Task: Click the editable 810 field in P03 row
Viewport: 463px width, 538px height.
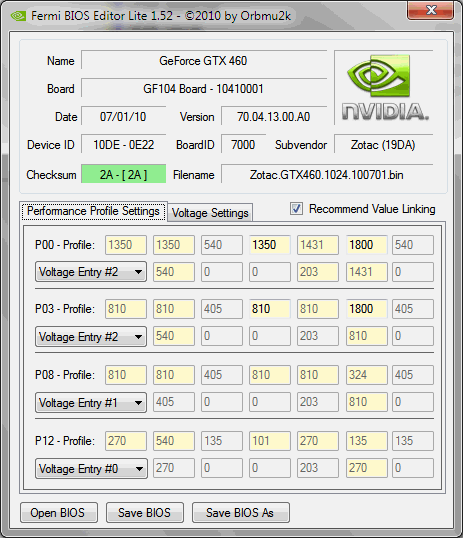Action: tap(270, 308)
